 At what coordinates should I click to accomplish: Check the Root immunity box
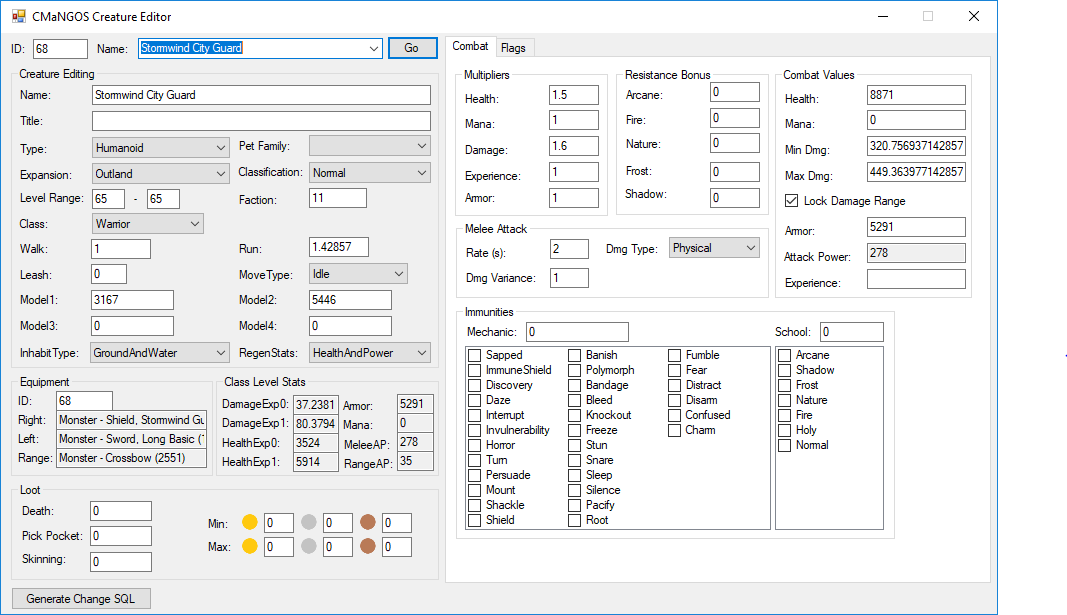[575, 520]
